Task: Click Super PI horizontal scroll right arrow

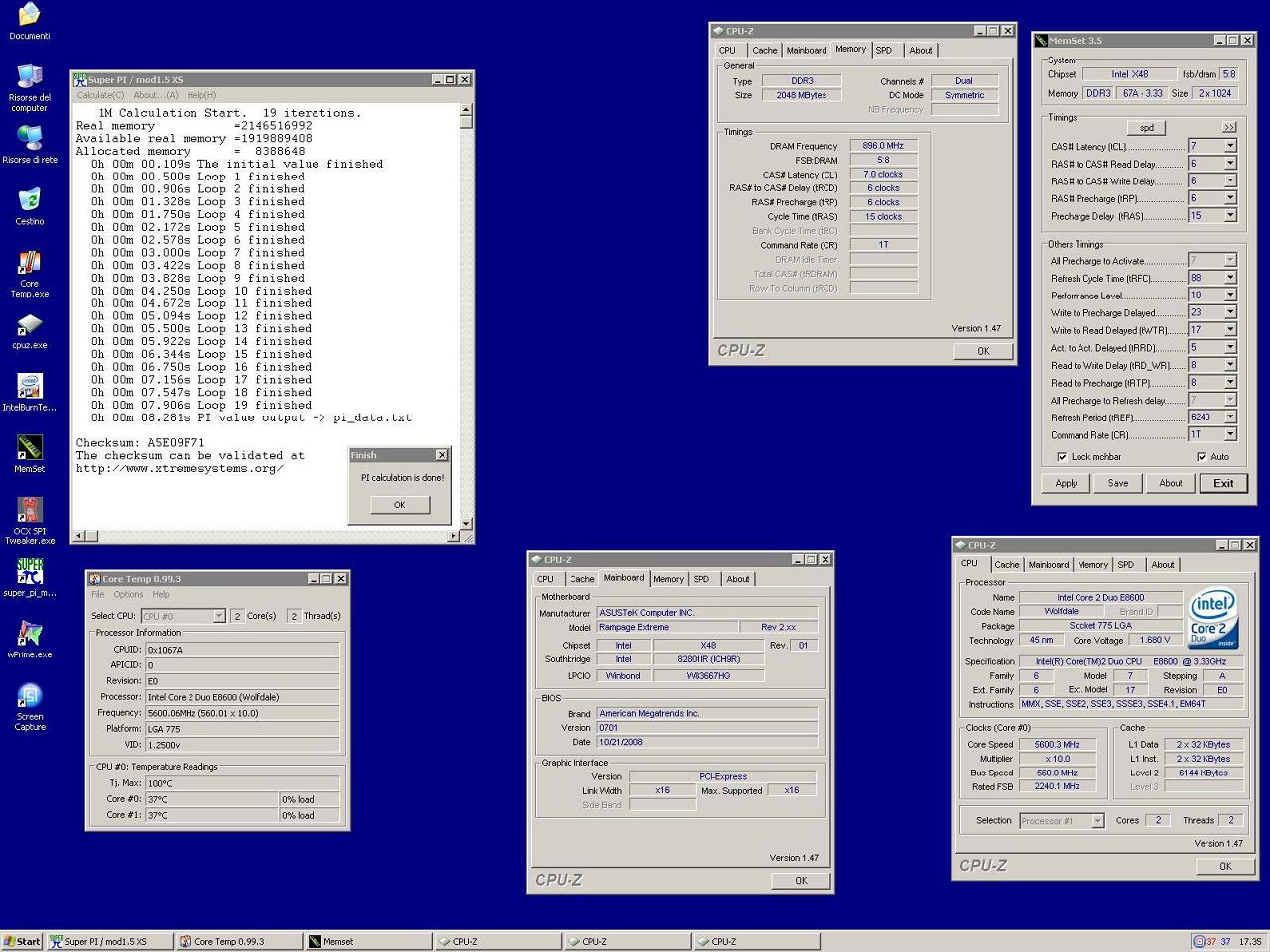Action: pyautogui.click(x=454, y=536)
